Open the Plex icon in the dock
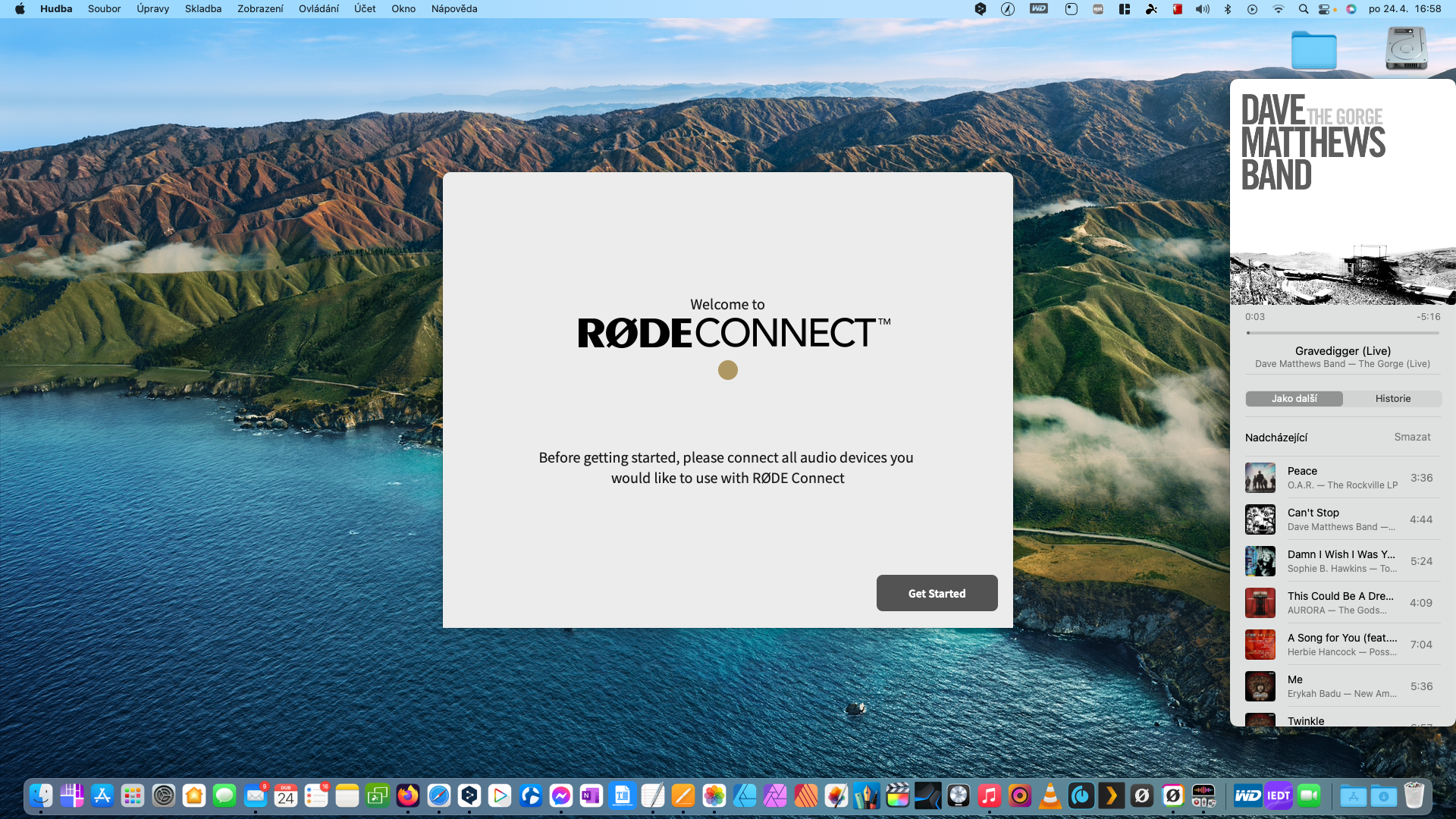Viewport: 1456px width, 819px height. coord(1111,795)
